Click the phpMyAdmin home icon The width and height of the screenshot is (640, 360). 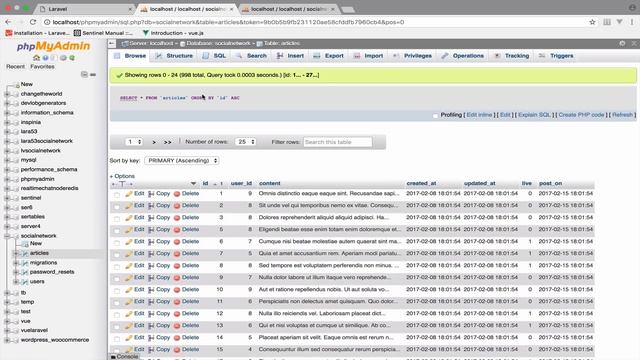point(36,58)
